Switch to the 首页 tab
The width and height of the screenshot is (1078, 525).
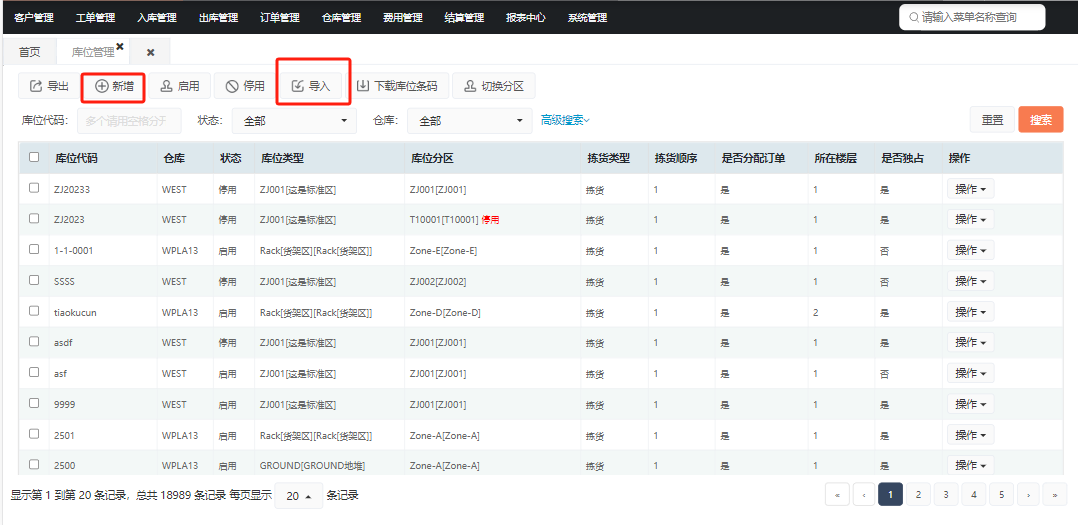29,52
